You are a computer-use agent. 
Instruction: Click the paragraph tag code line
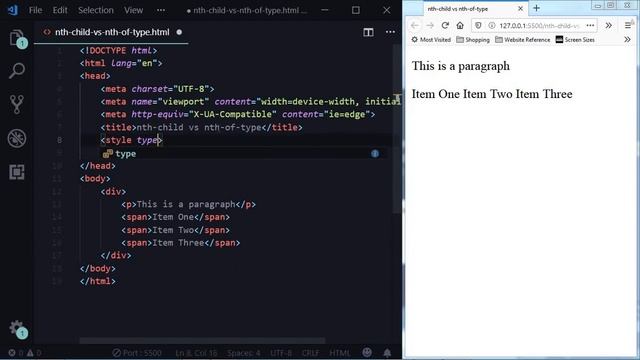point(189,204)
